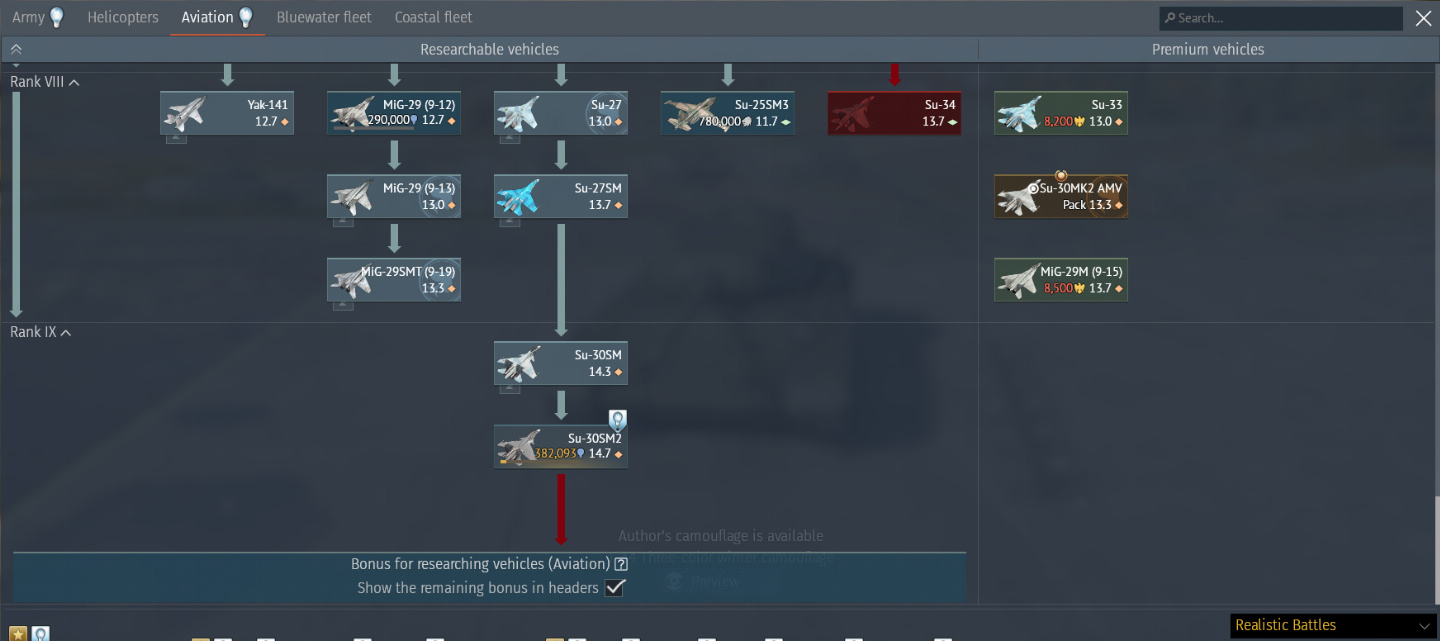Screen dimensions: 1440x641
Task: Click the small tab under MiG-29SMT (9-19)
Action: [342, 306]
